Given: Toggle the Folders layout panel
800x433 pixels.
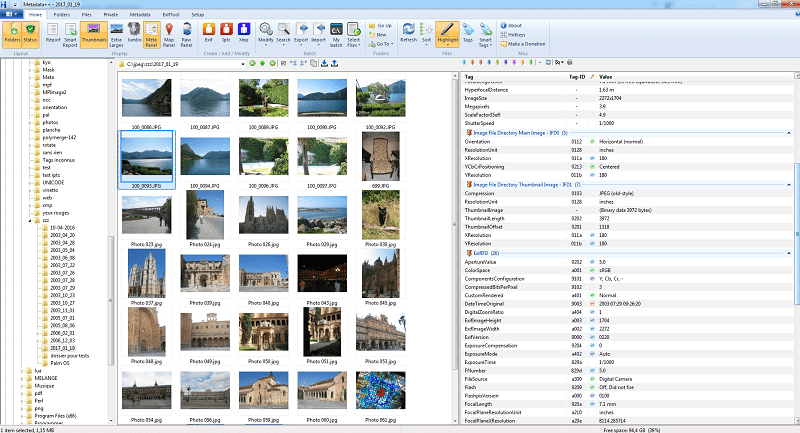Looking at the screenshot, I should [14, 35].
